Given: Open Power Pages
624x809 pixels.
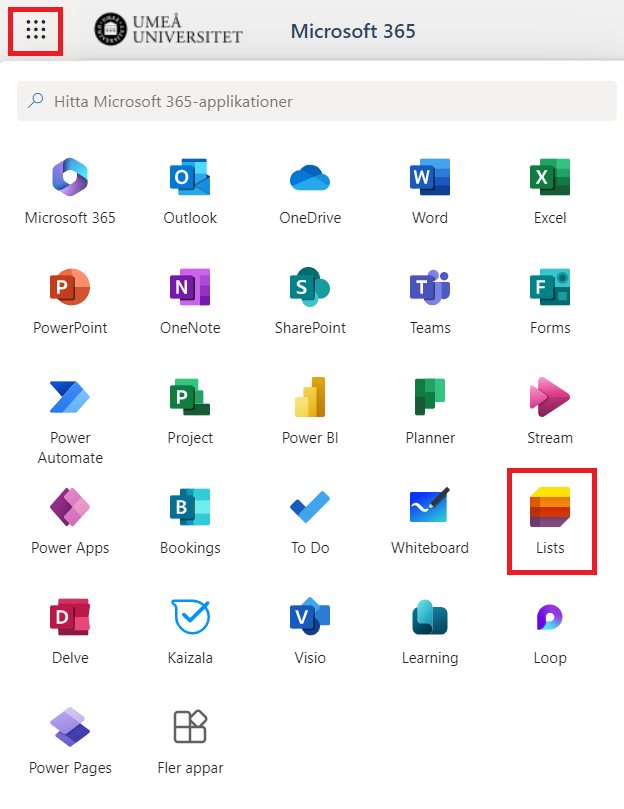Looking at the screenshot, I should point(70,726).
